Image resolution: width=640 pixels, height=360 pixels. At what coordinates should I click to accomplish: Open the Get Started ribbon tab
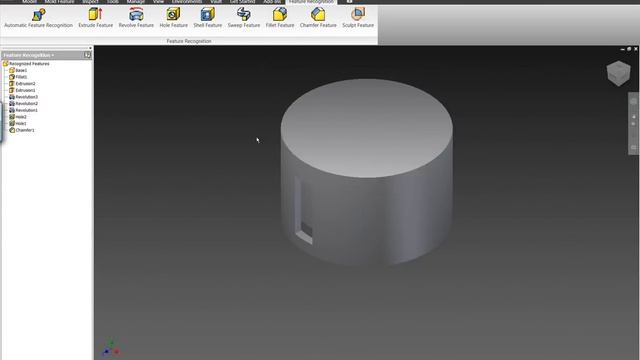[x=242, y=2]
